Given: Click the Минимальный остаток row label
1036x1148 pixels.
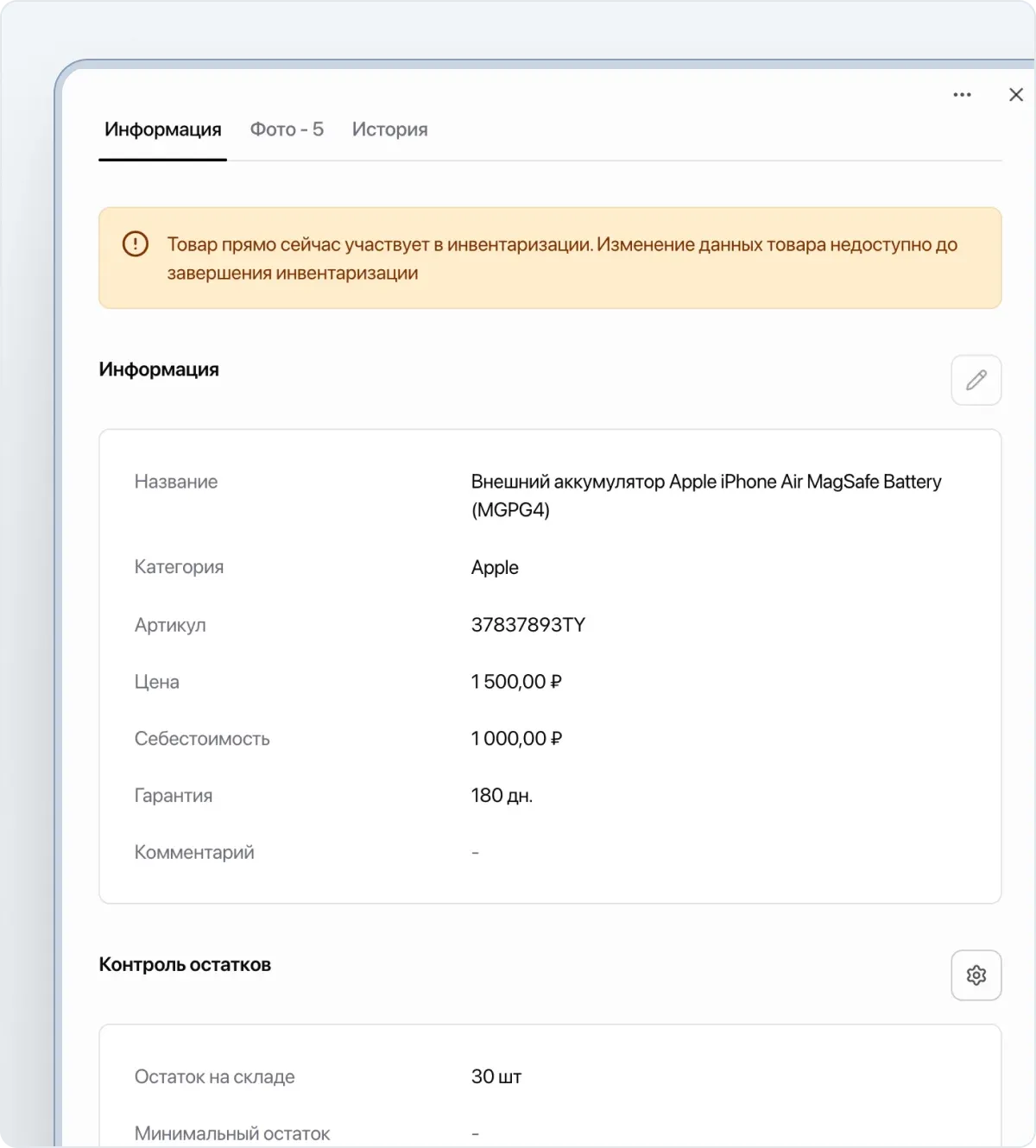Looking at the screenshot, I should (232, 1134).
